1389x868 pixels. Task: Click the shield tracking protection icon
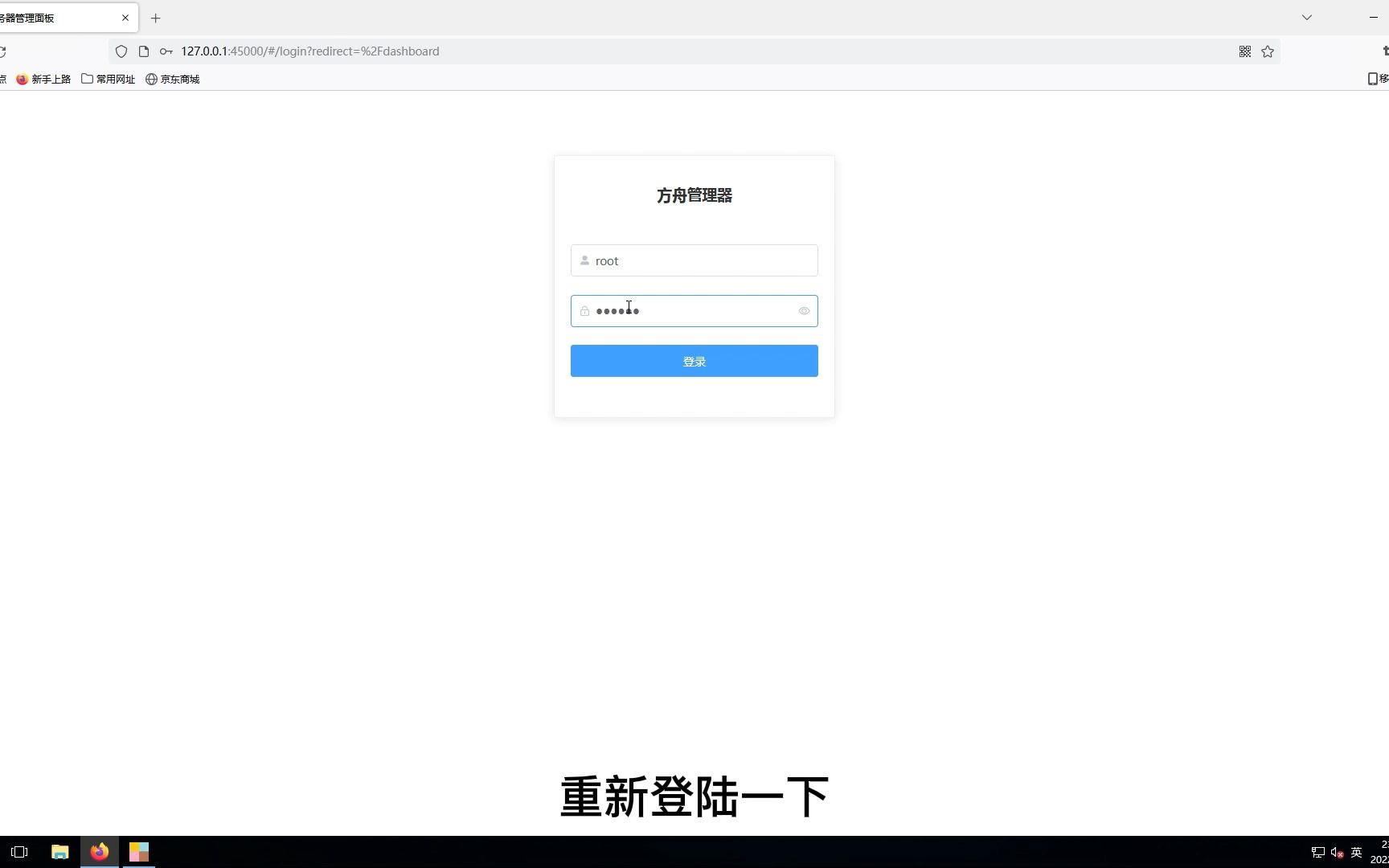(121, 51)
